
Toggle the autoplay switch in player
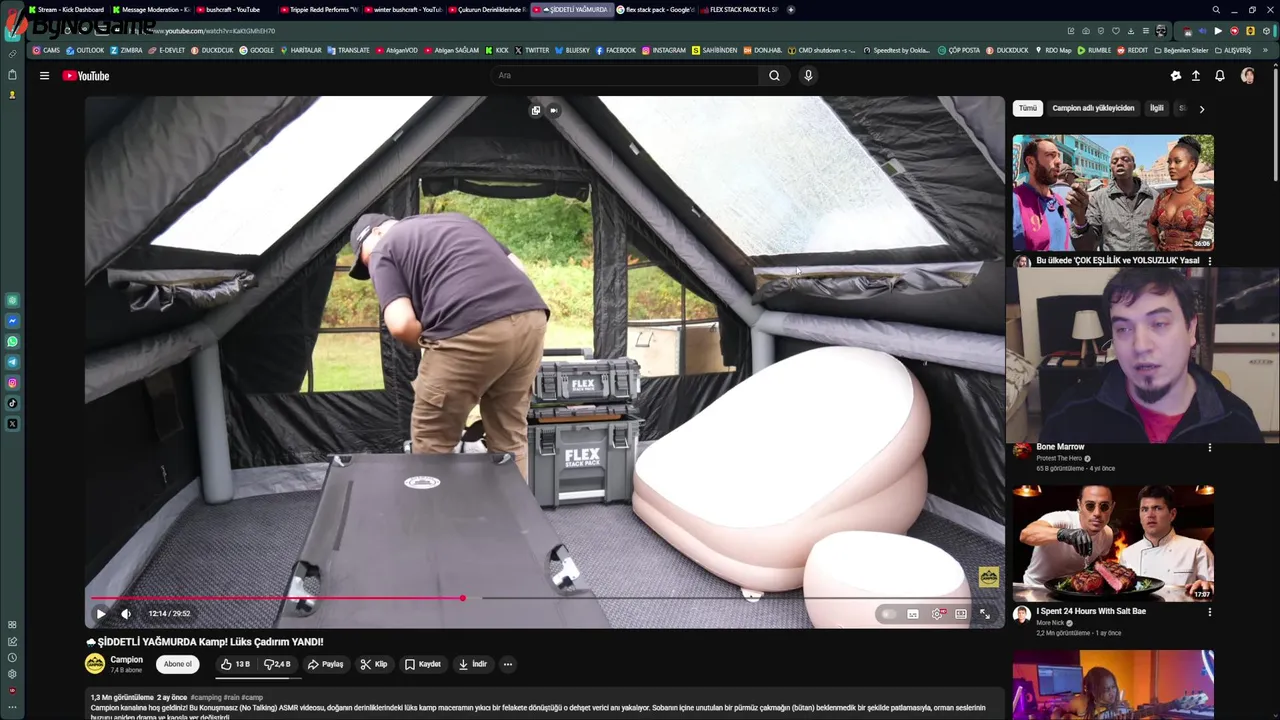point(888,614)
